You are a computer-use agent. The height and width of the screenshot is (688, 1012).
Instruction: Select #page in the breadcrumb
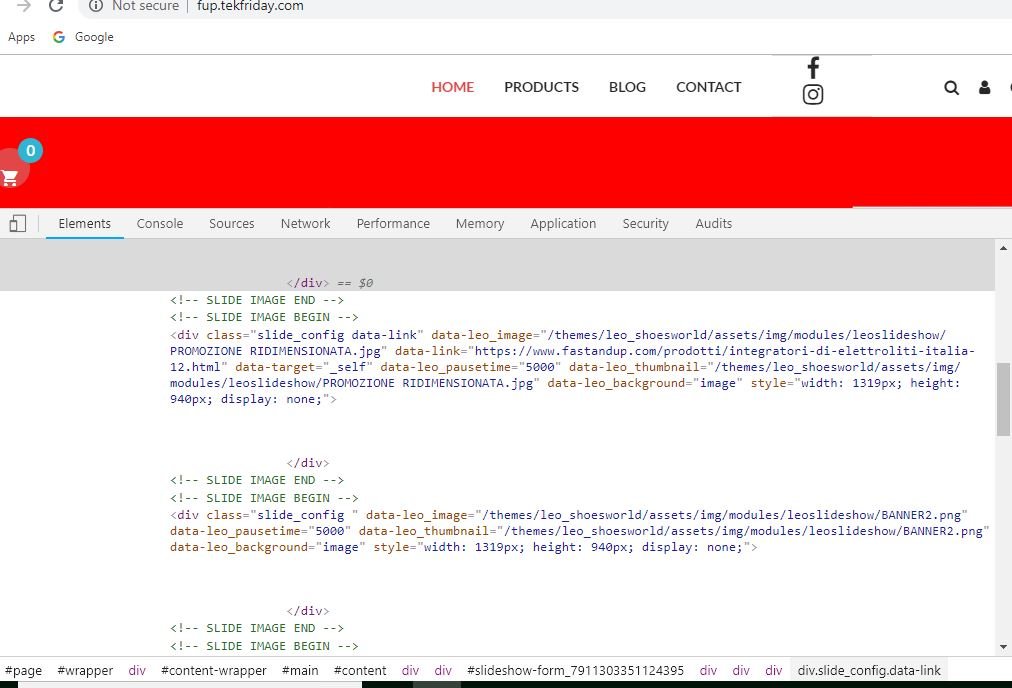point(23,671)
